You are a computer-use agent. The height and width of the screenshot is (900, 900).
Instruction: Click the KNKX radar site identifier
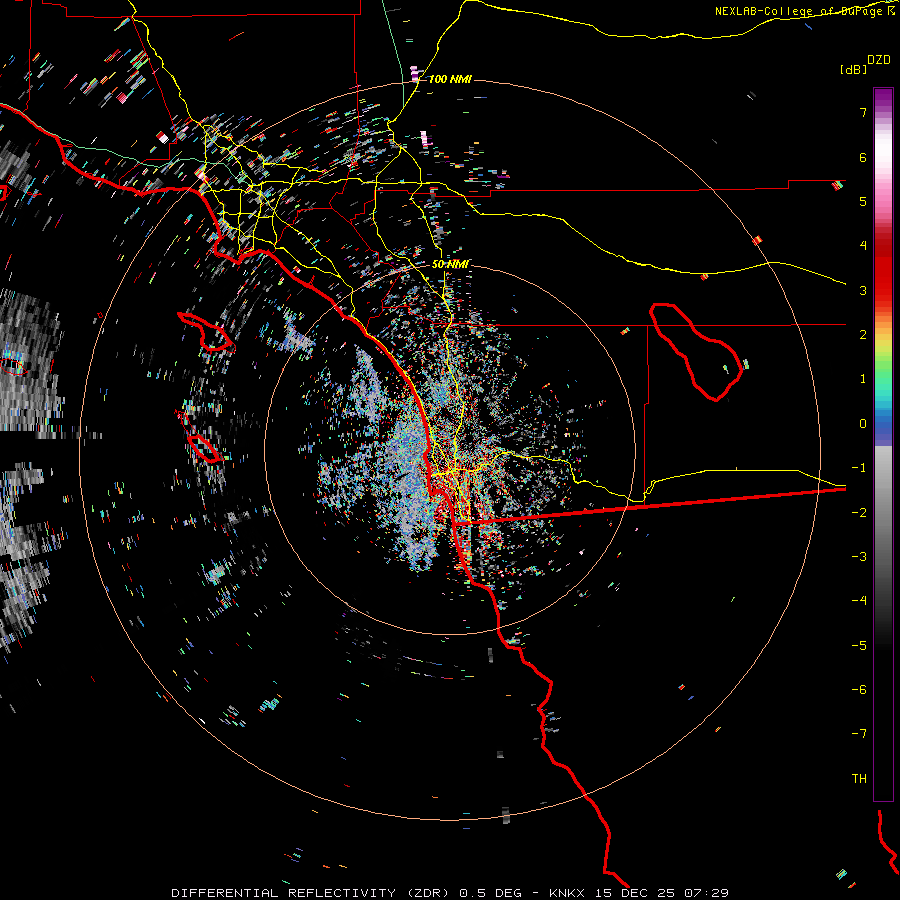(x=567, y=893)
